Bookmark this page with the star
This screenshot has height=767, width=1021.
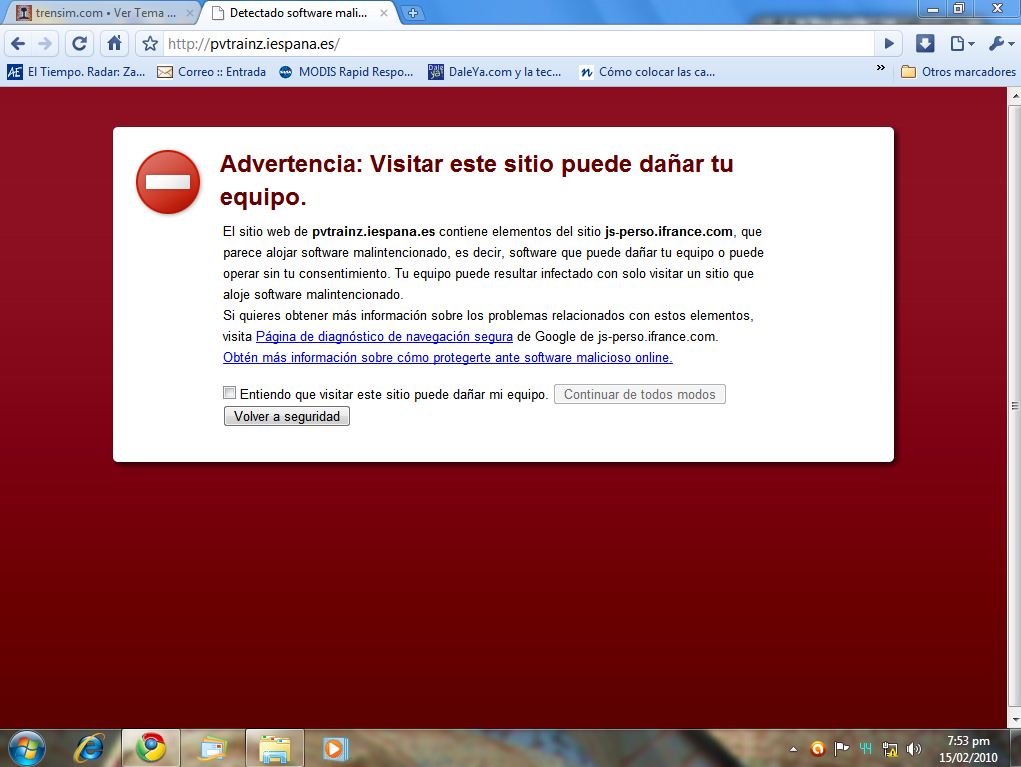[150, 44]
